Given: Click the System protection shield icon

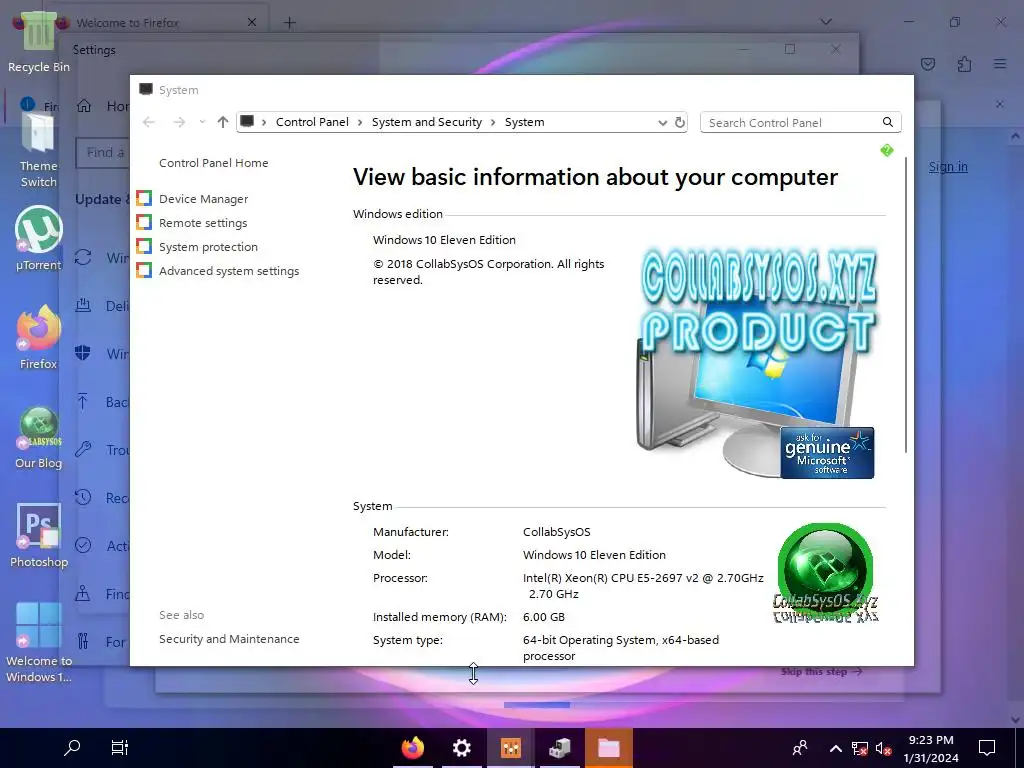Looking at the screenshot, I should tap(144, 246).
